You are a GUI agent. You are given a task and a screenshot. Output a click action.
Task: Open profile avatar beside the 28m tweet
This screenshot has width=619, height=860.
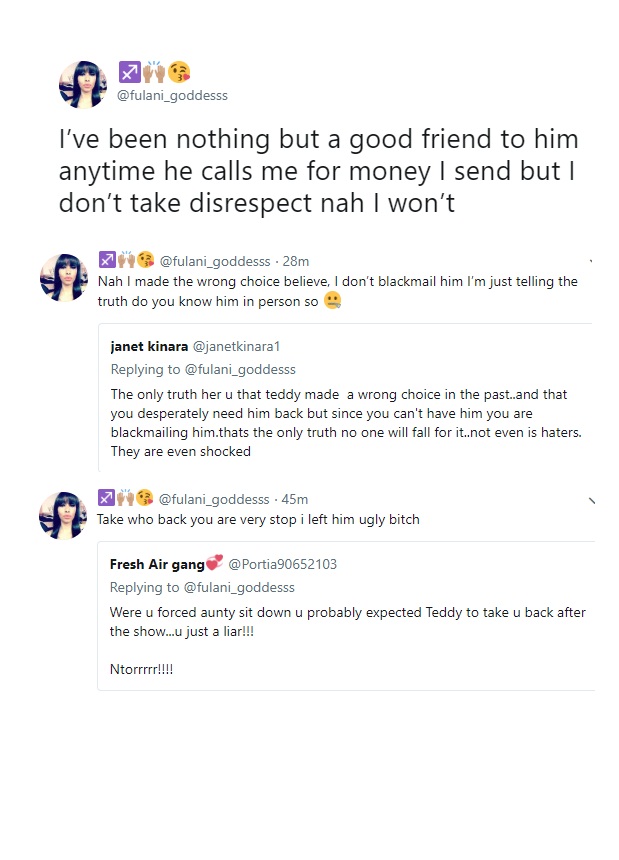63,278
